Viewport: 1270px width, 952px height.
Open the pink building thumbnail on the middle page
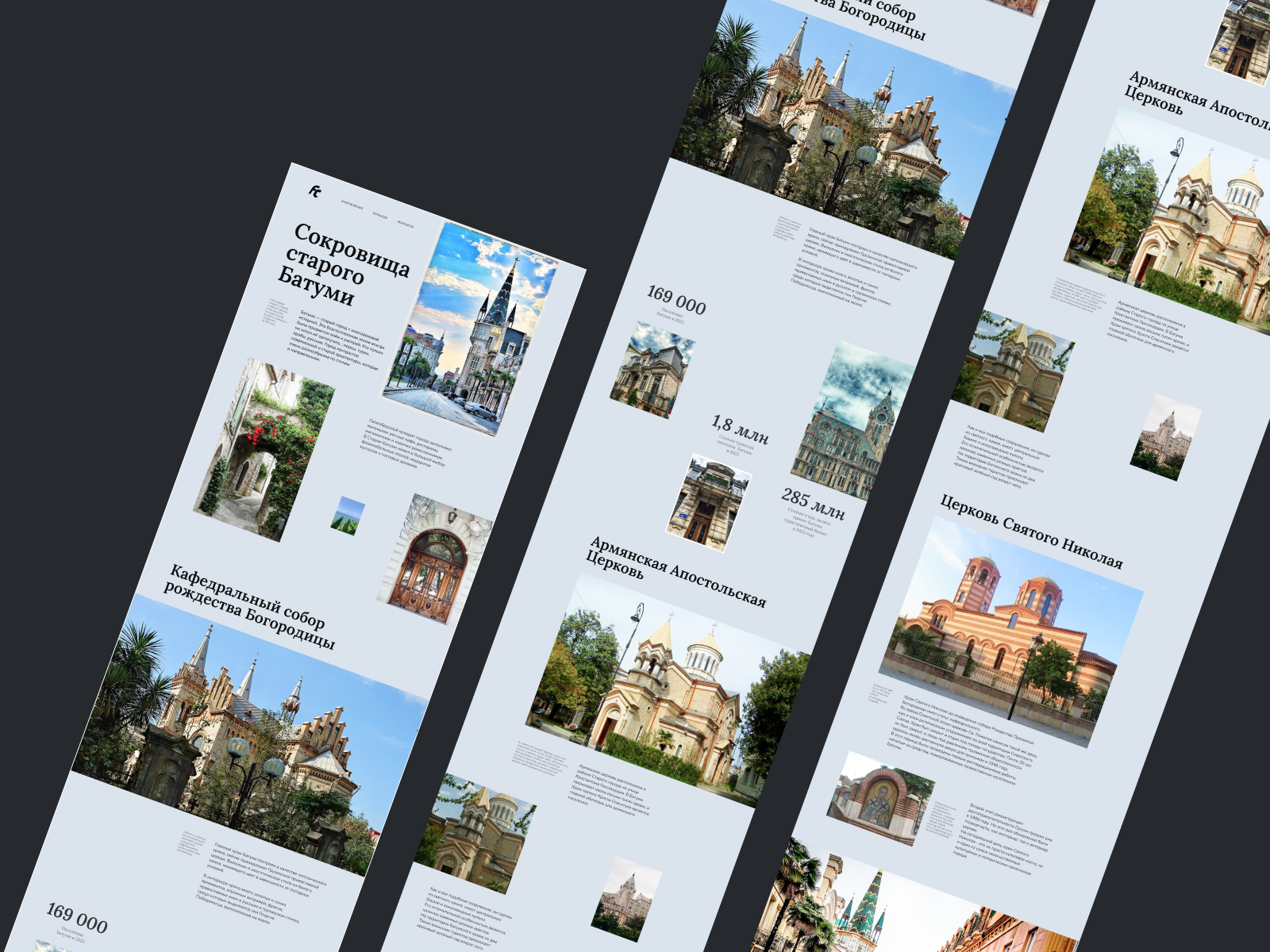click(626, 899)
